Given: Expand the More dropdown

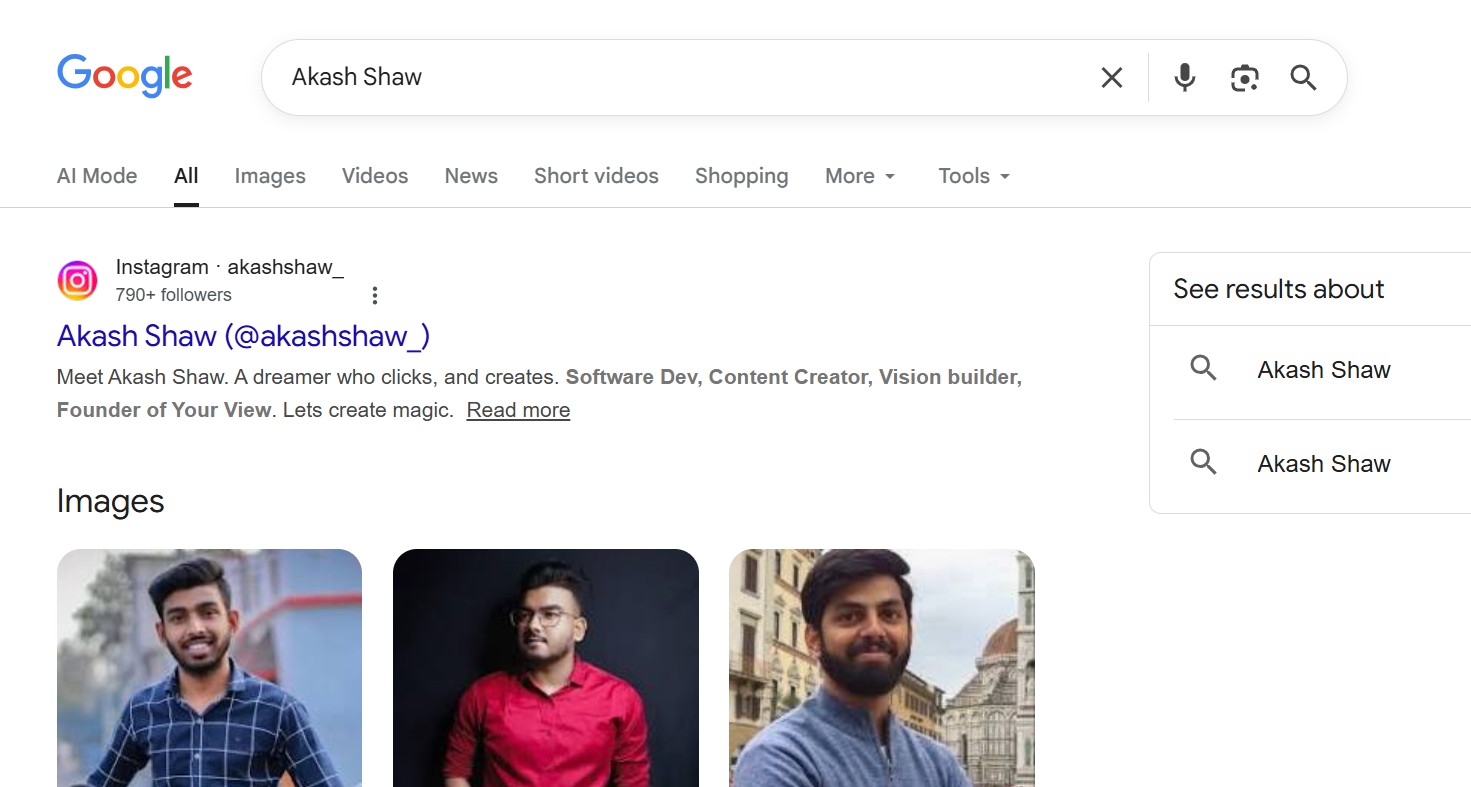Looking at the screenshot, I should click(x=860, y=176).
